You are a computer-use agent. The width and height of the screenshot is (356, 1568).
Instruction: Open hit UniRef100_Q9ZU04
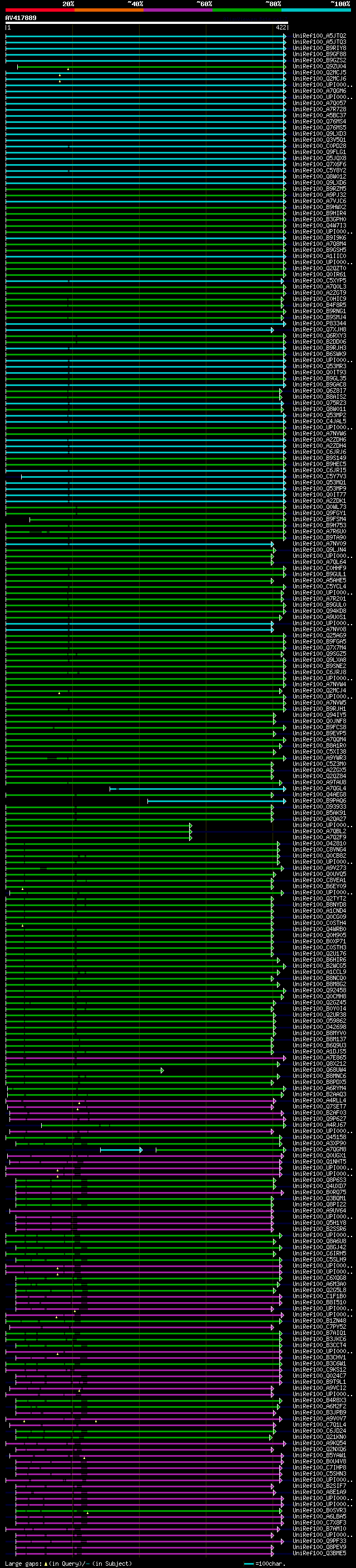point(319,66)
